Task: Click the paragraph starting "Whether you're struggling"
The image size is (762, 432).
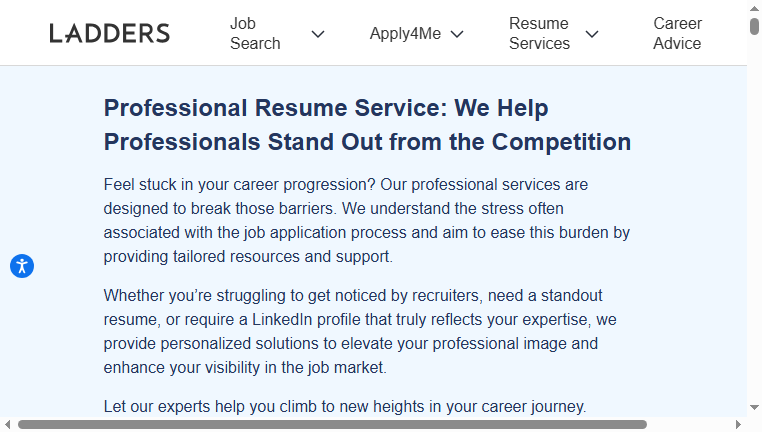Action: 360,331
